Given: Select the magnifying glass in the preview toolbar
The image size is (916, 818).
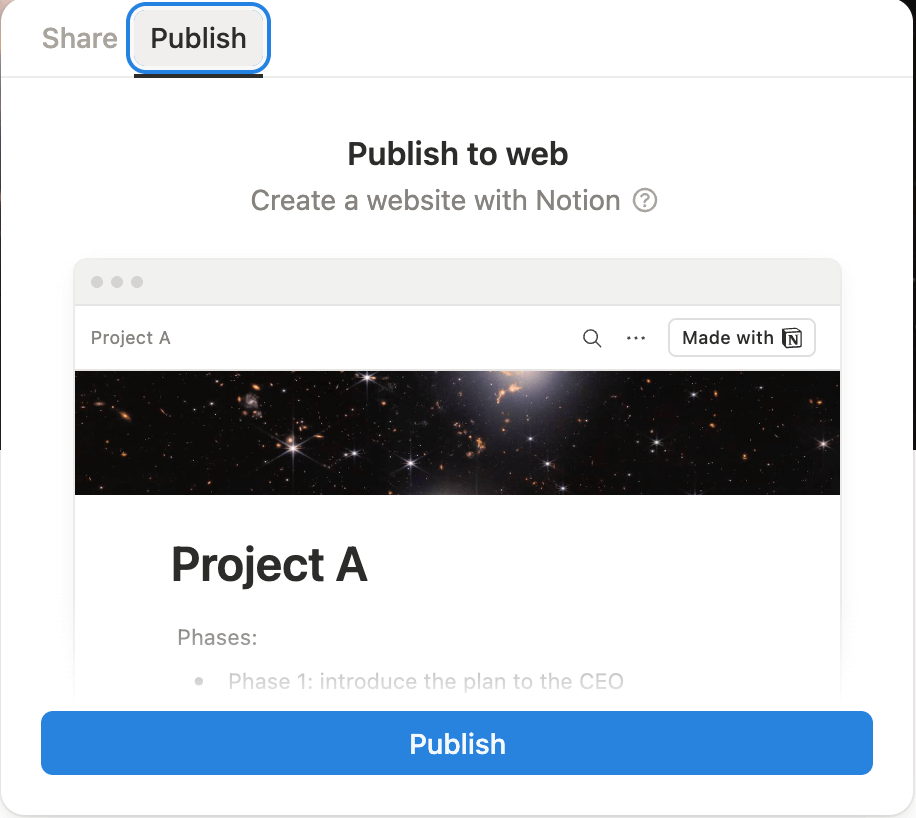Looking at the screenshot, I should coord(592,338).
